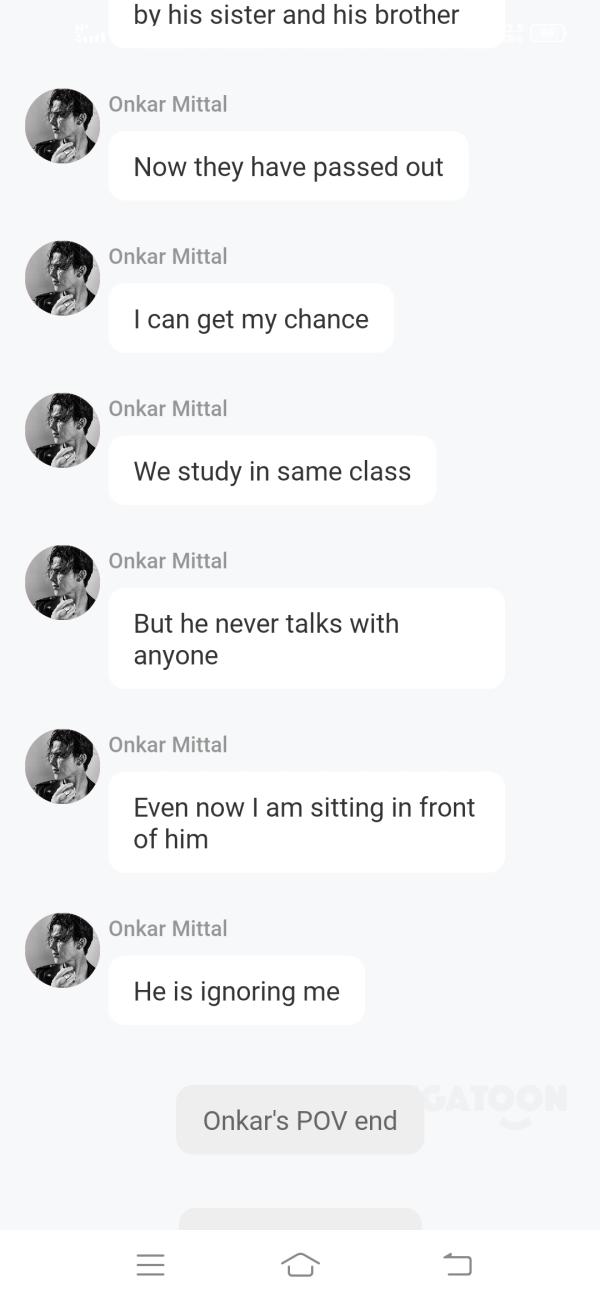
Task: Tap the battery indicator in status bar
Action: point(547,33)
